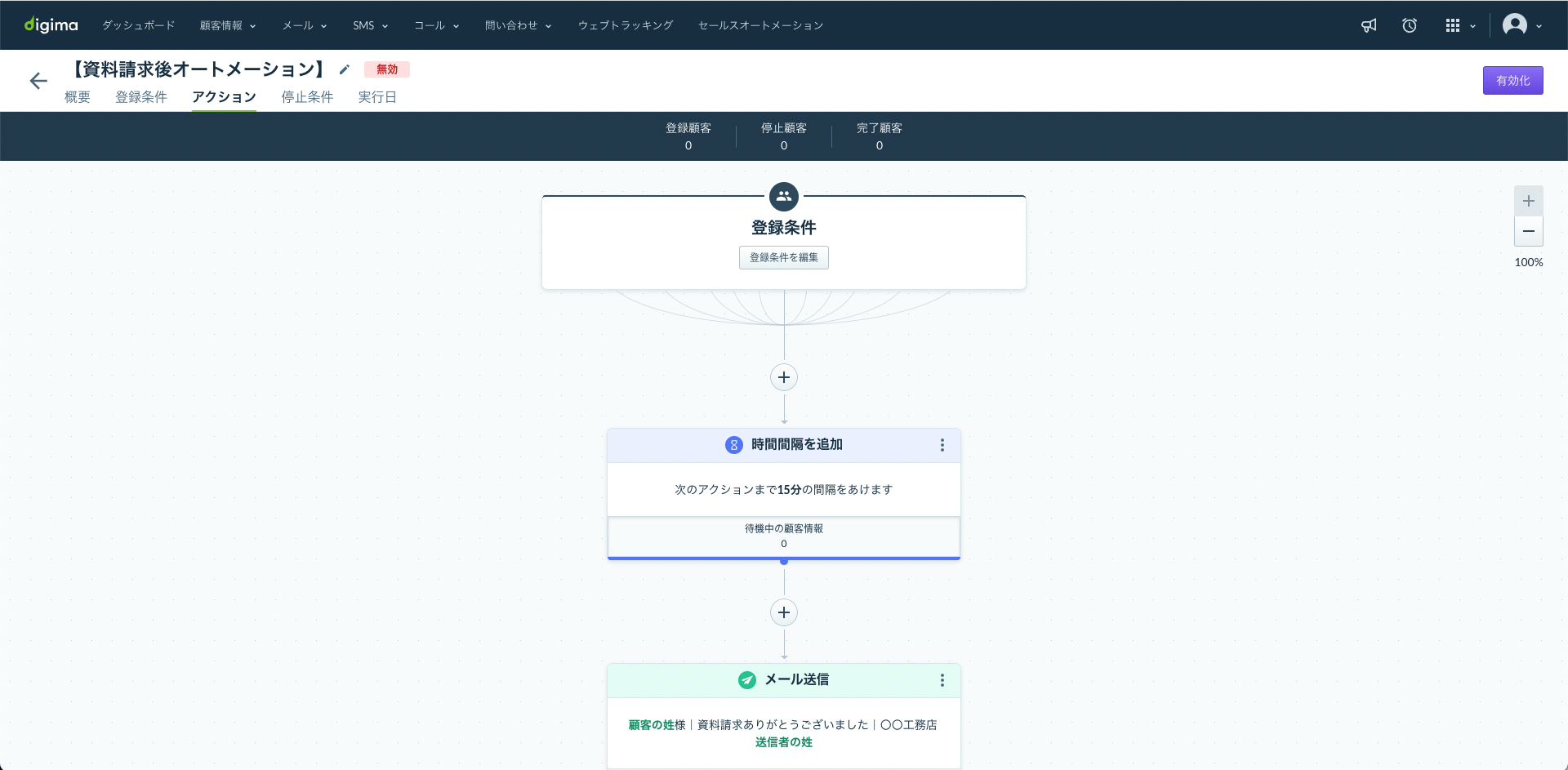Click the 無効 status badge
1568x770 pixels.
point(387,69)
